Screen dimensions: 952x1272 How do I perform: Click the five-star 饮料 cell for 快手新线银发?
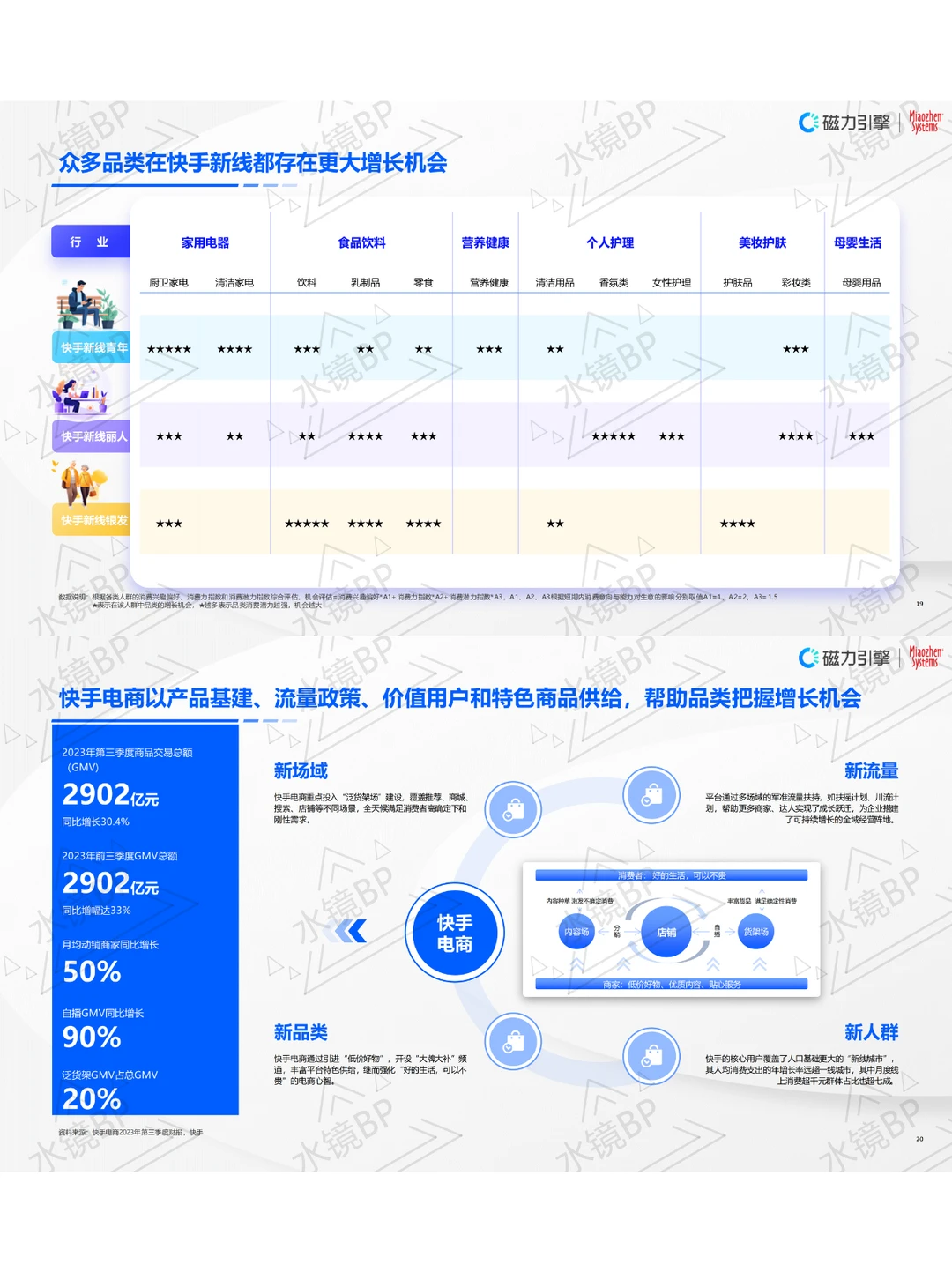point(307,524)
